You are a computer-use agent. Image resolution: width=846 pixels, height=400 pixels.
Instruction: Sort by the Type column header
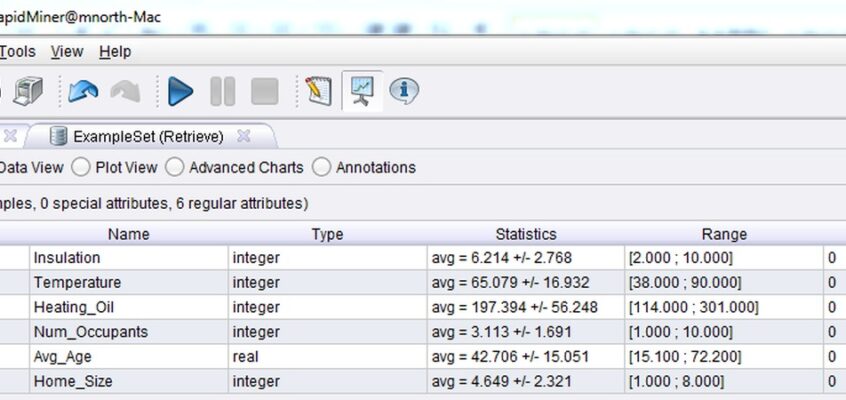[327, 234]
